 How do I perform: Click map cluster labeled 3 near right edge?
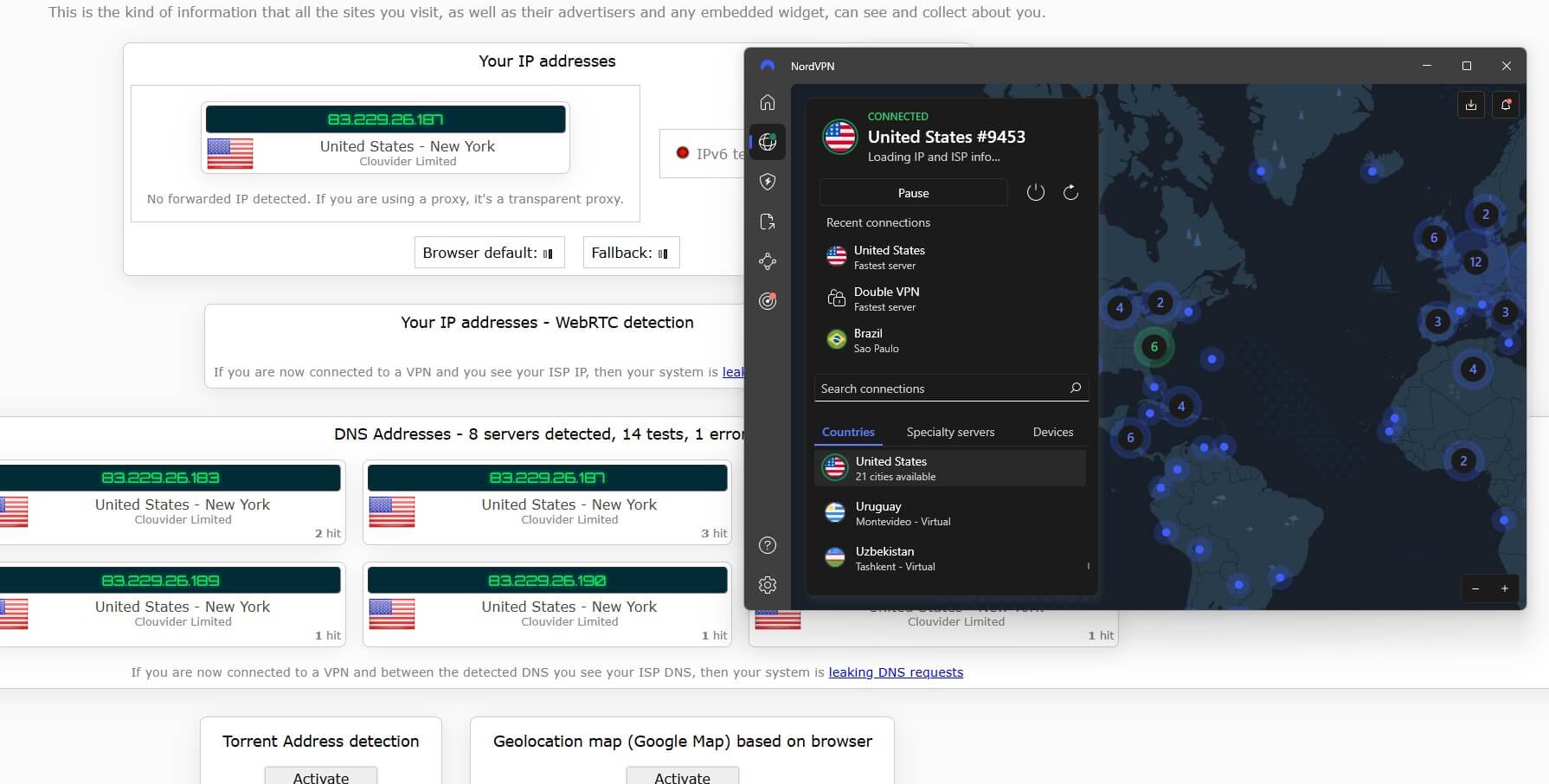click(x=1505, y=312)
